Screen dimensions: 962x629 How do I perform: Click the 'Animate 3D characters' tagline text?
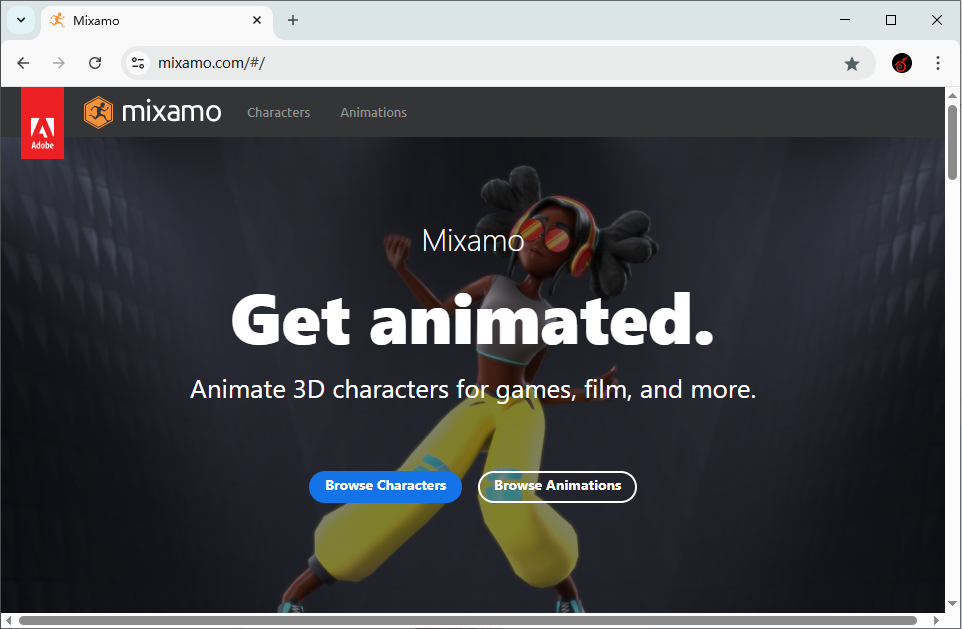tap(473, 390)
